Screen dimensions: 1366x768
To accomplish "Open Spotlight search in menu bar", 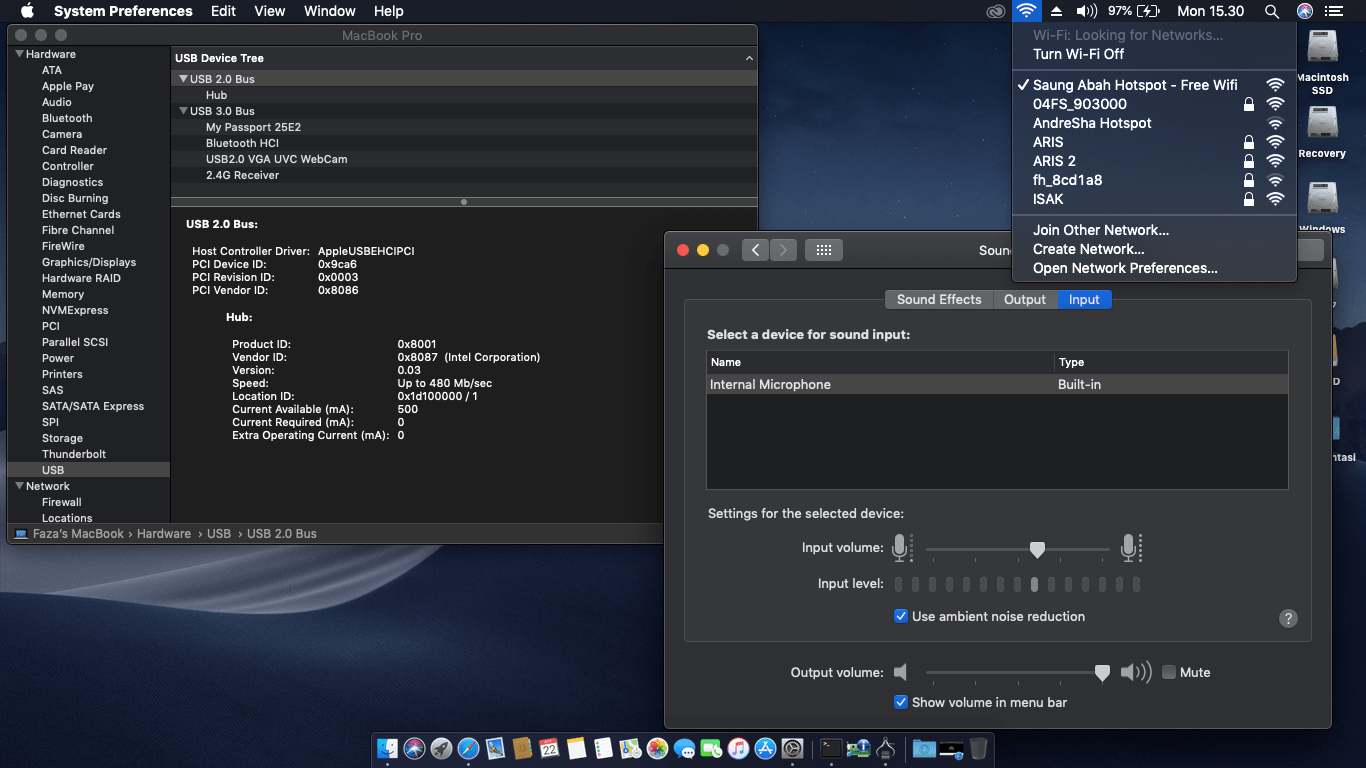I will tap(1271, 11).
